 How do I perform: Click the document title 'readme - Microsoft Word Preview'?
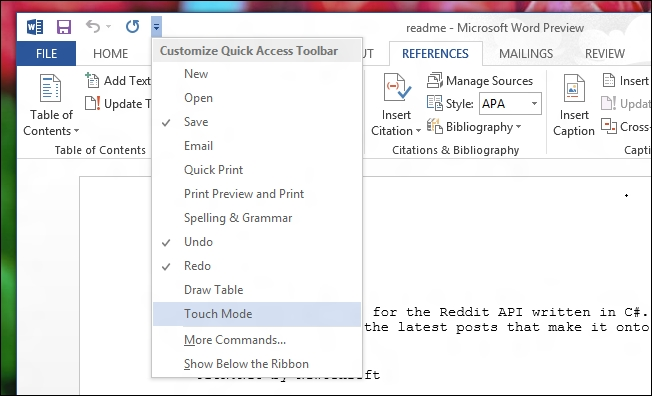495,28
